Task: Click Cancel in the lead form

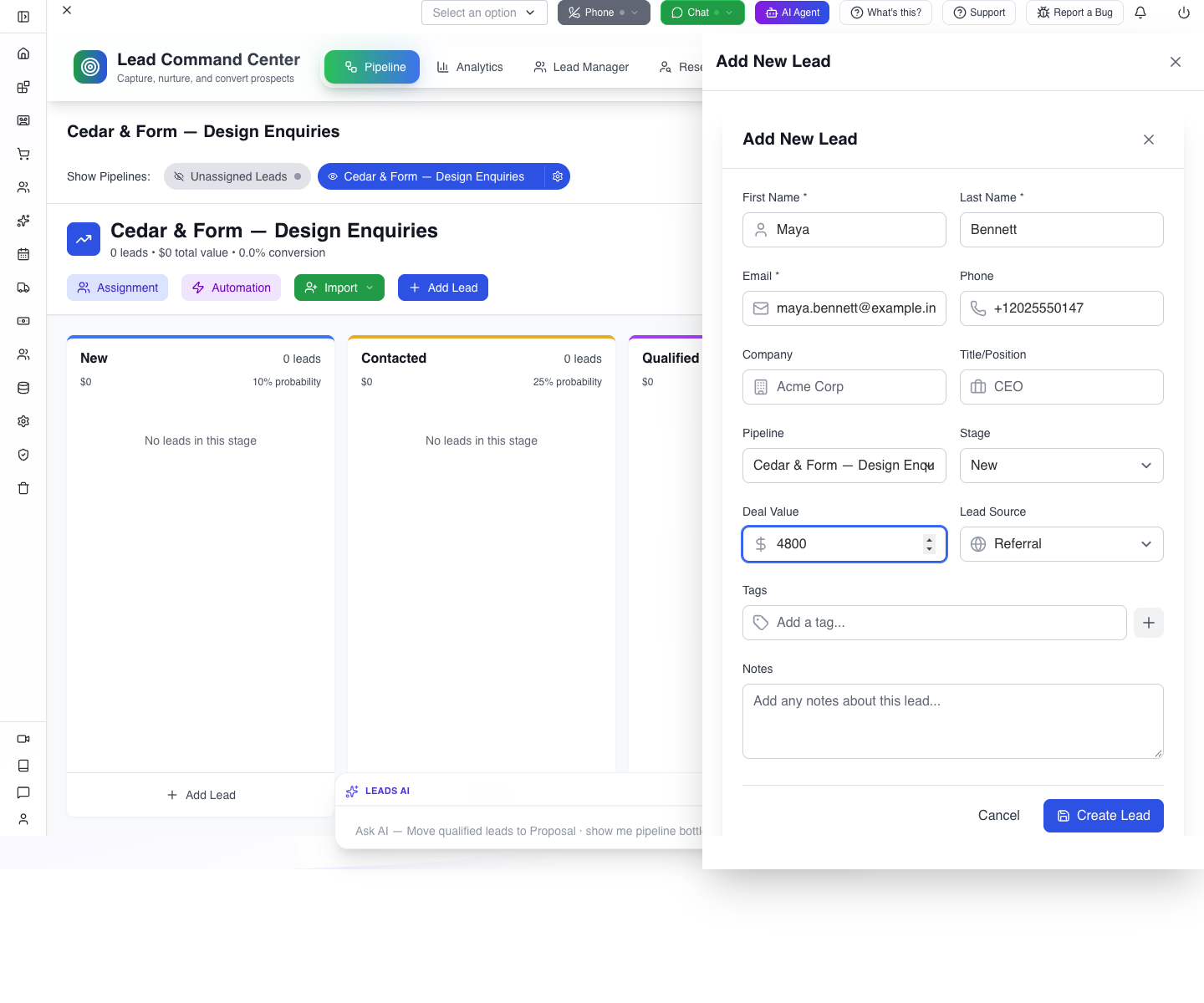Action: [999, 816]
